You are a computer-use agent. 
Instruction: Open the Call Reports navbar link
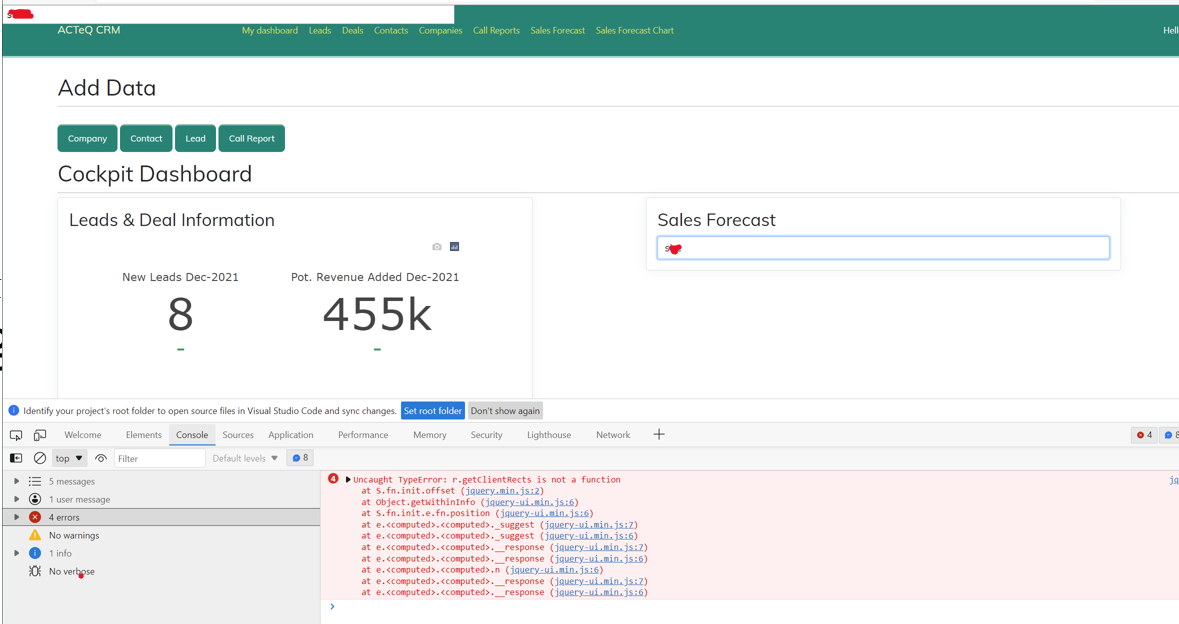(496, 31)
